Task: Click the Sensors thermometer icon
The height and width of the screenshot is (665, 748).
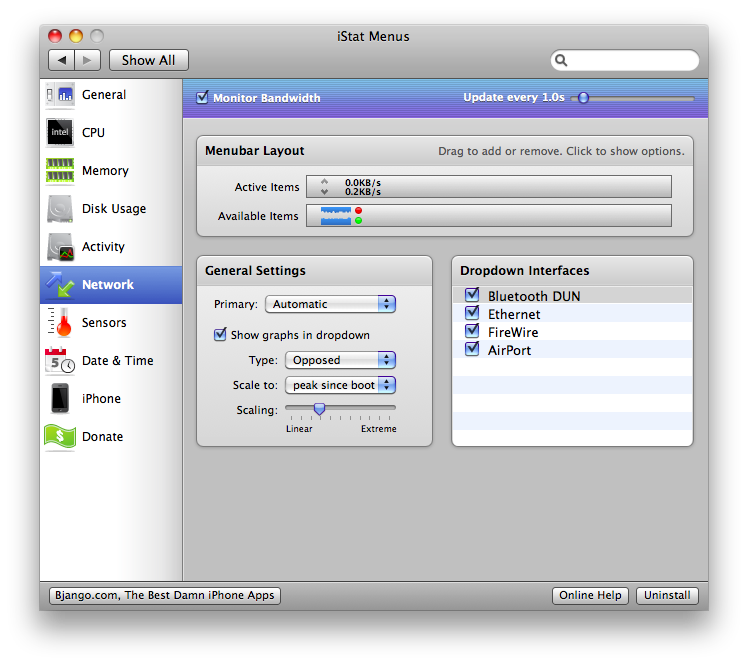Action: tap(60, 322)
